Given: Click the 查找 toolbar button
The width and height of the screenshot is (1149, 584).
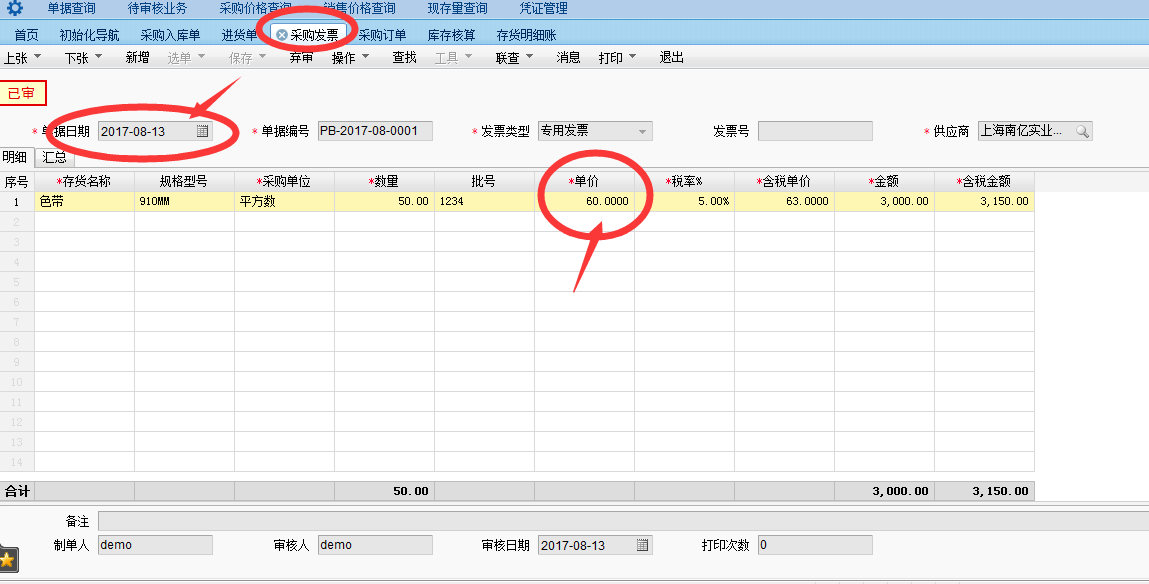Looking at the screenshot, I should [x=404, y=58].
